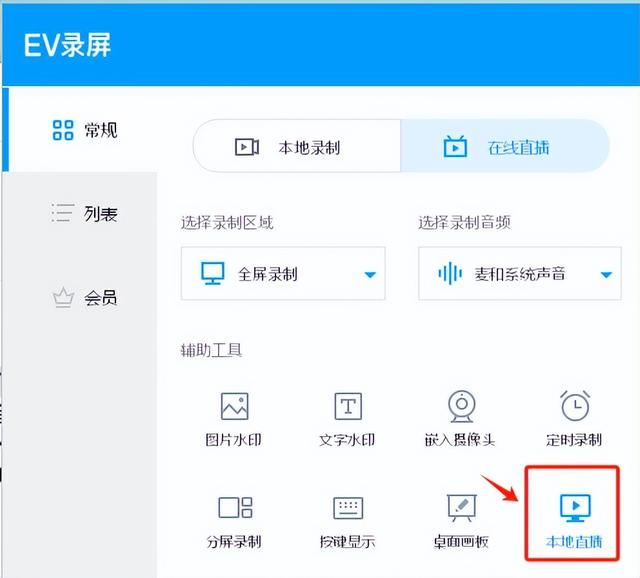Click the 本地直播 monitor play icon
This screenshot has height=578, width=640.
coord(575,507)
